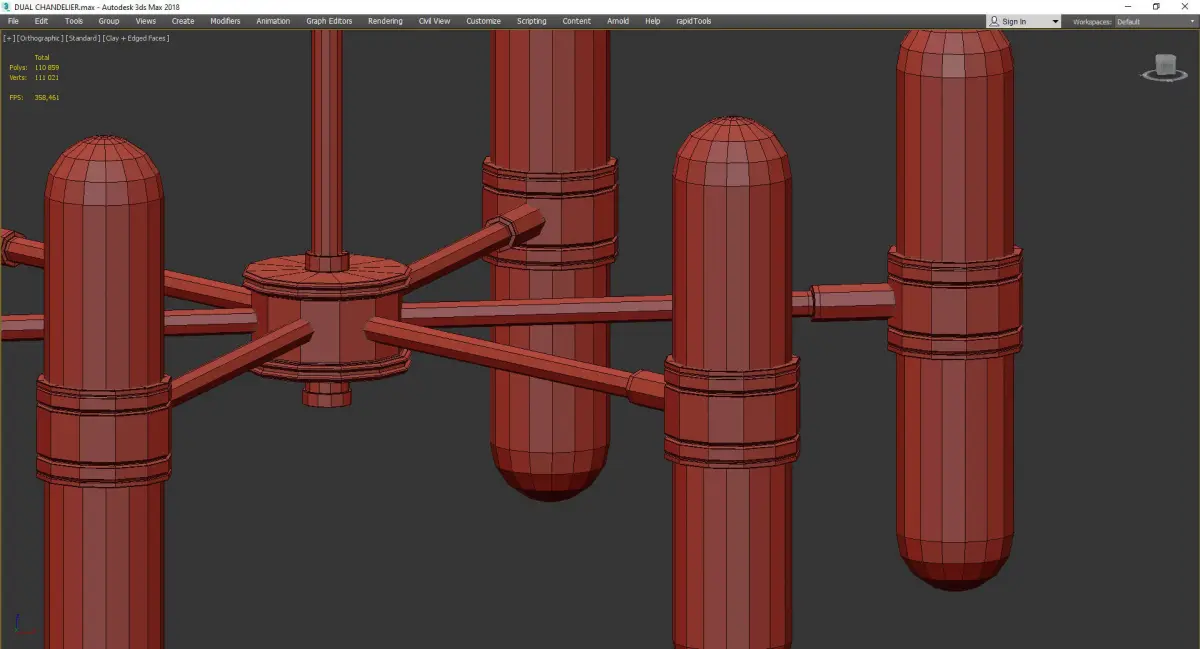Open the Graph Editors menu
The width and height of the screenshot is (1200, 649).
329,21
